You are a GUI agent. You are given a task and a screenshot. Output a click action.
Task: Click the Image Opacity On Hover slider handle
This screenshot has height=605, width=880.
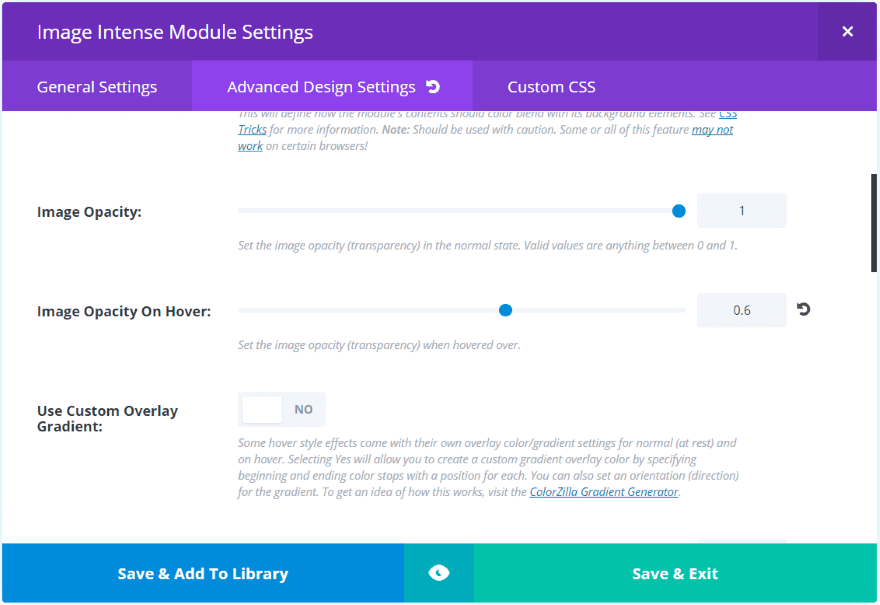pyautogui.click(x=505, y=310)
